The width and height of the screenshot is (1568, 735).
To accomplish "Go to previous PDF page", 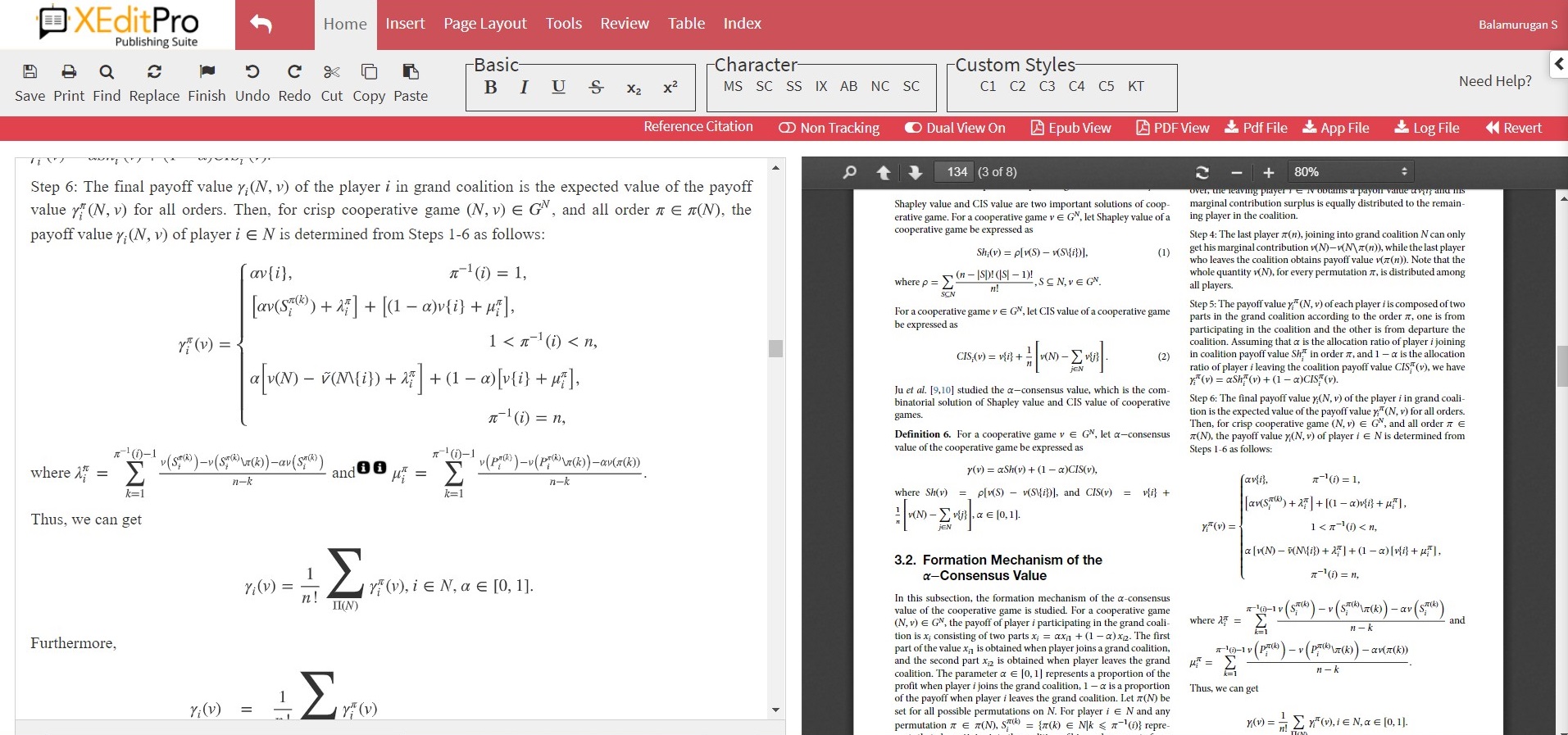I will pyautogui.click(x=884, y=172).
